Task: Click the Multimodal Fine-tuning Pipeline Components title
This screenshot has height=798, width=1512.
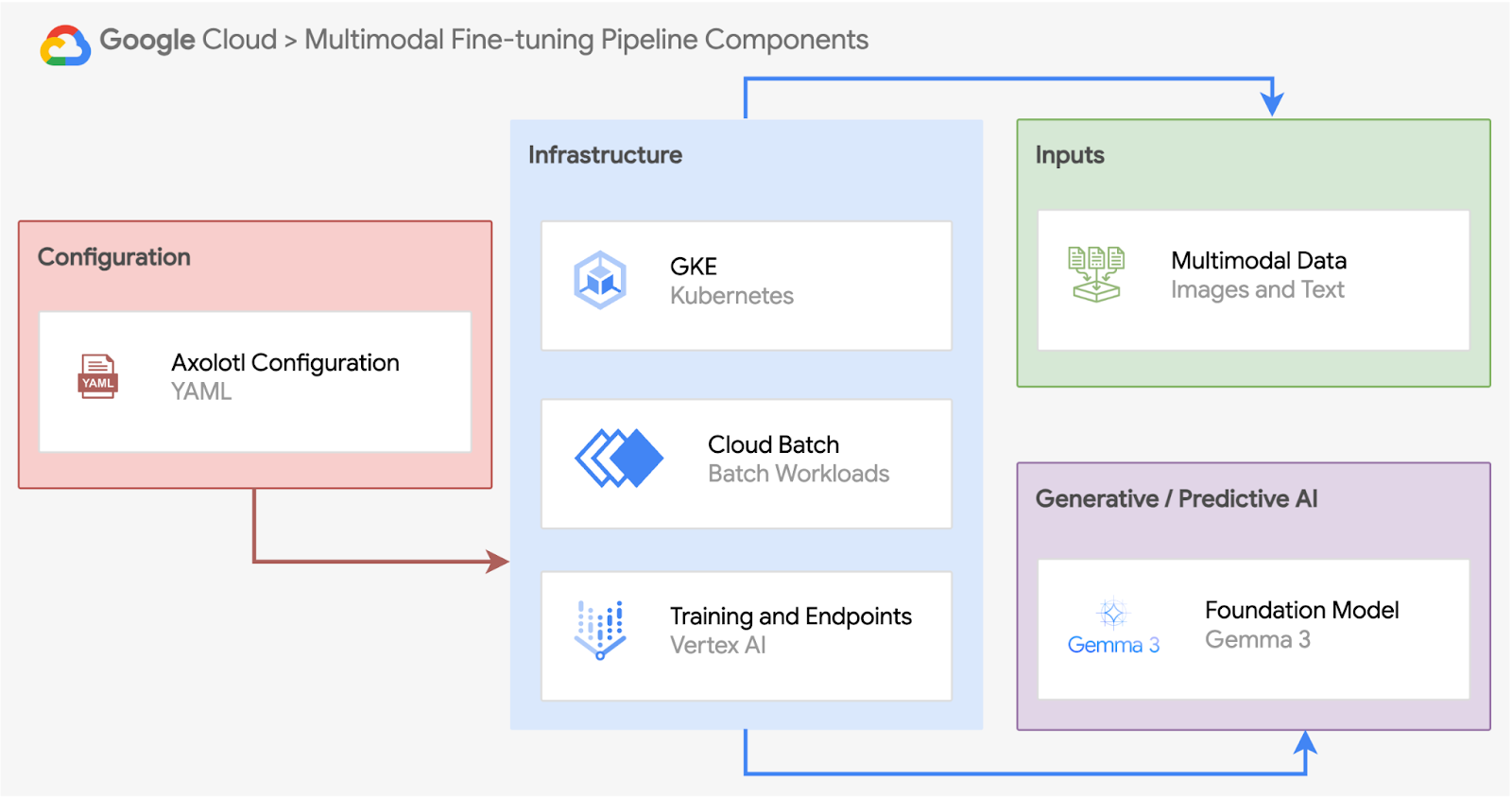Action: [x=586, y=40]
